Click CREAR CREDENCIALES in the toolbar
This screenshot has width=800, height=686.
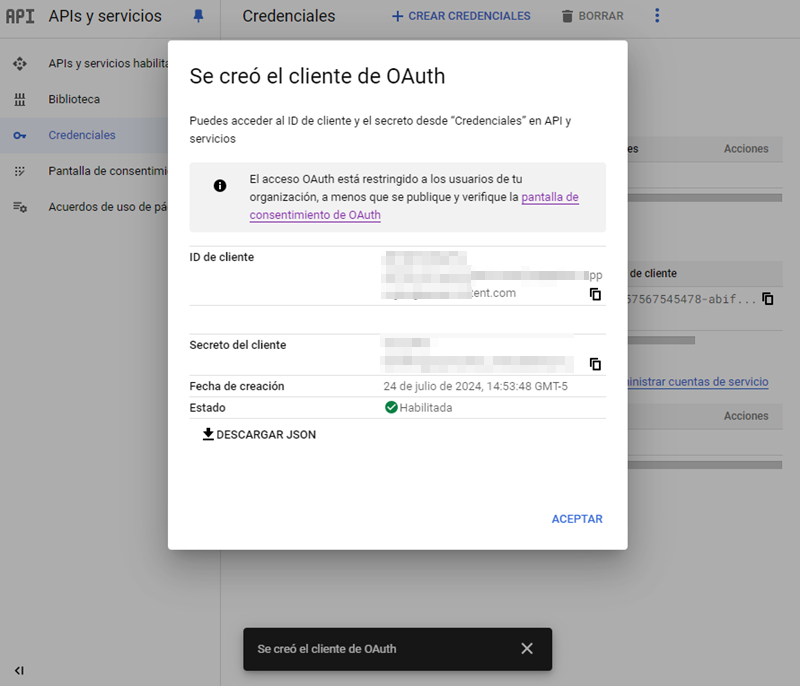pos(461,16)
